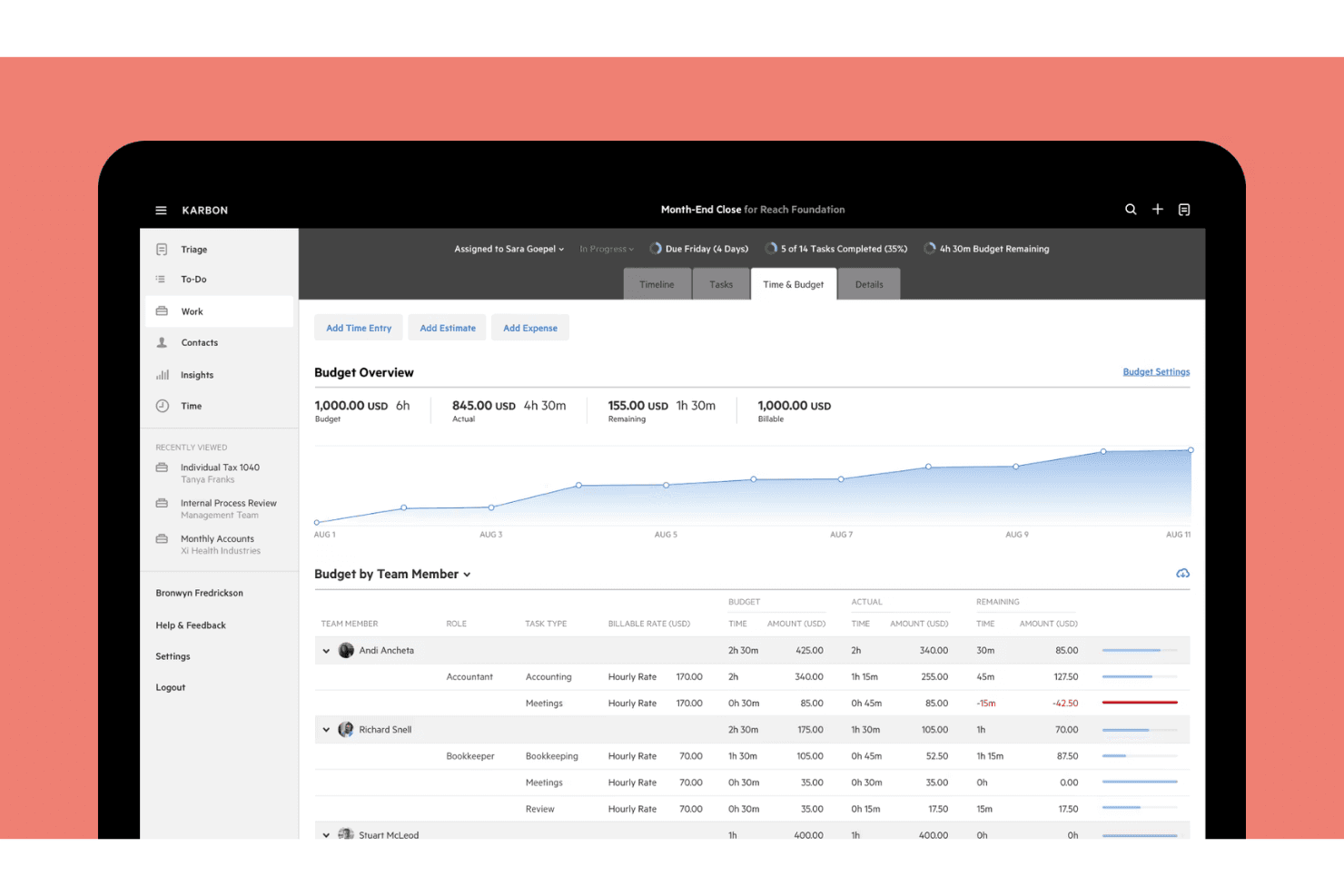Screen dimensions: 1344x896
Task: Click the Due Friday (4 Days) indicator
Action: pyautogui.click(x=699, y=249)
